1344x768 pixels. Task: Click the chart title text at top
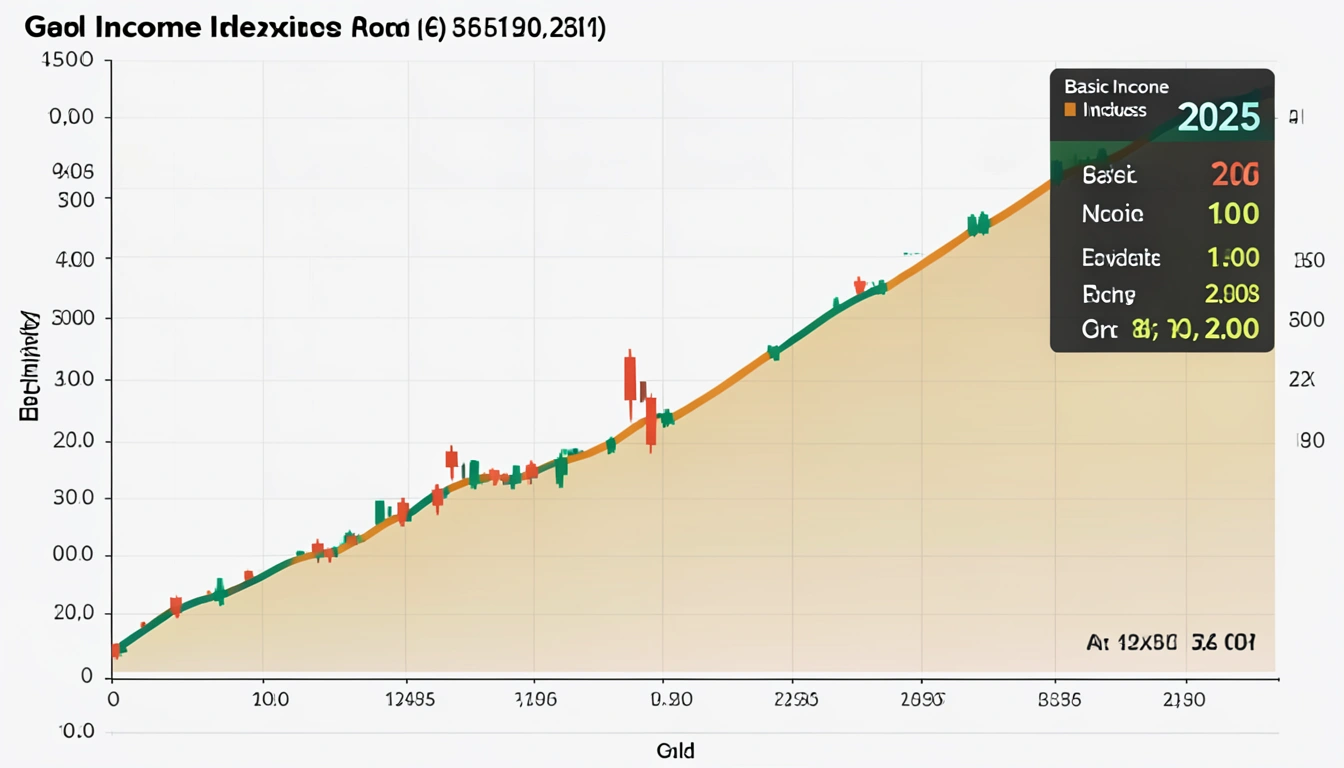click(314, 27)
